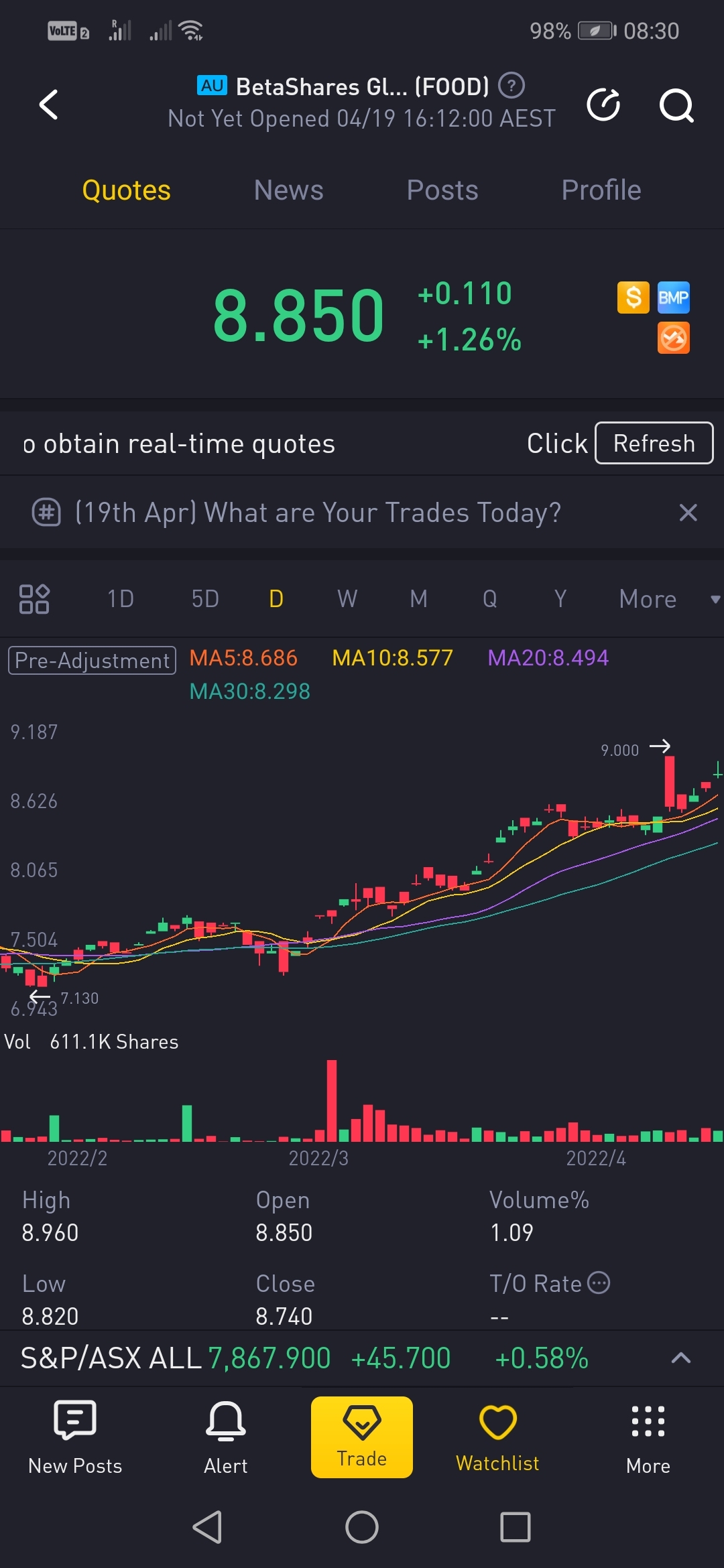The image size is (724, 1568).
Task: Click the Refresh quotes button
Action: pos(654,443)
